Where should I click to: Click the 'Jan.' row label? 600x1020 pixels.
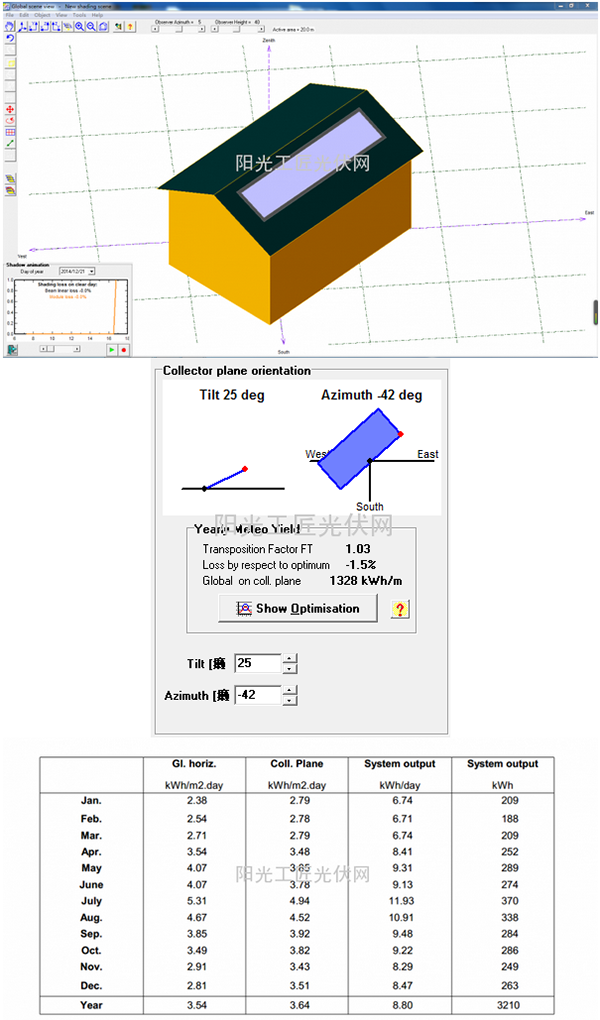pyautogui.click(x=91, y=801)
